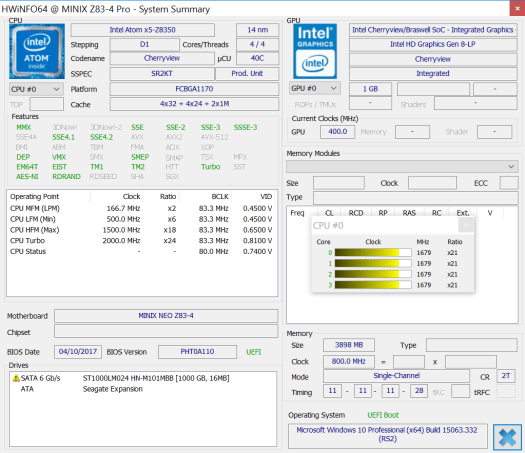Click the Turbo feature label
525x453 pixels.
click(211, 167)
